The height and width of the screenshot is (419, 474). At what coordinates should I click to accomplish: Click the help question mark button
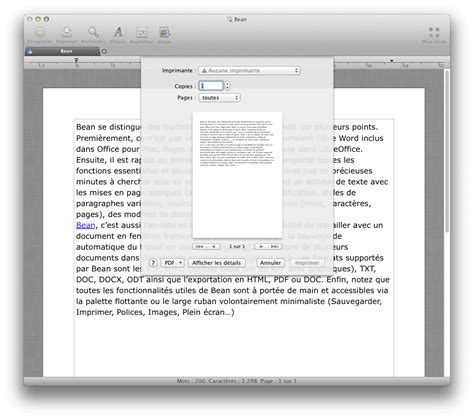(x=153, y=263)
